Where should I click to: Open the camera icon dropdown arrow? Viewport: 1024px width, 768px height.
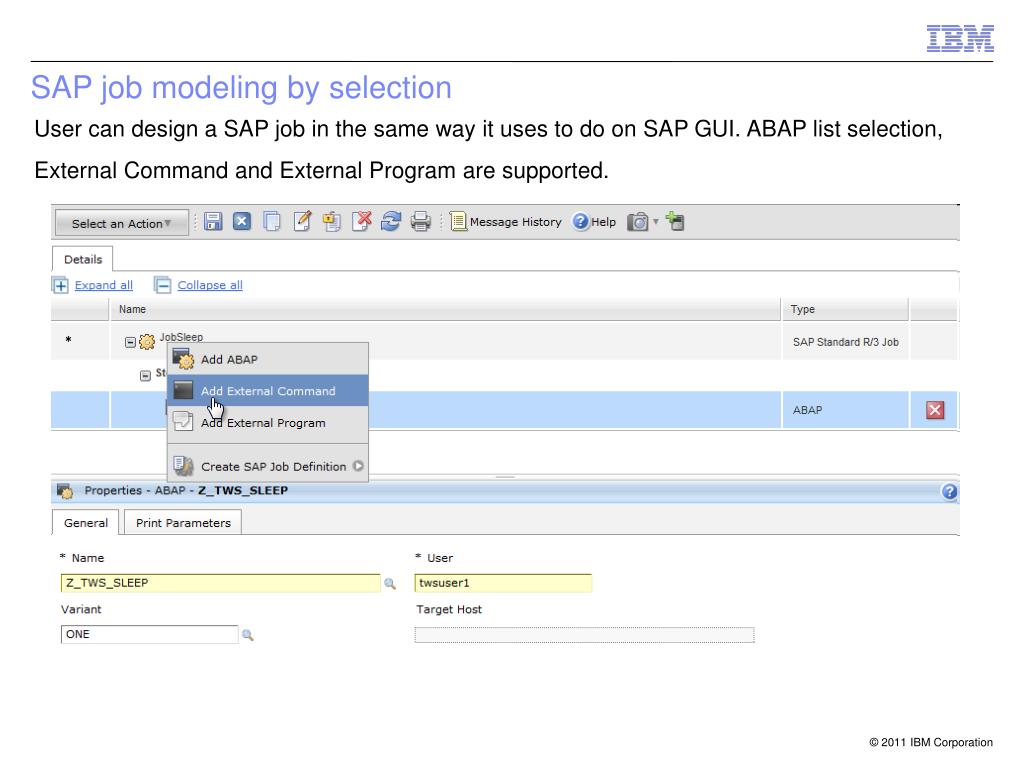click(x=656, y=222)
